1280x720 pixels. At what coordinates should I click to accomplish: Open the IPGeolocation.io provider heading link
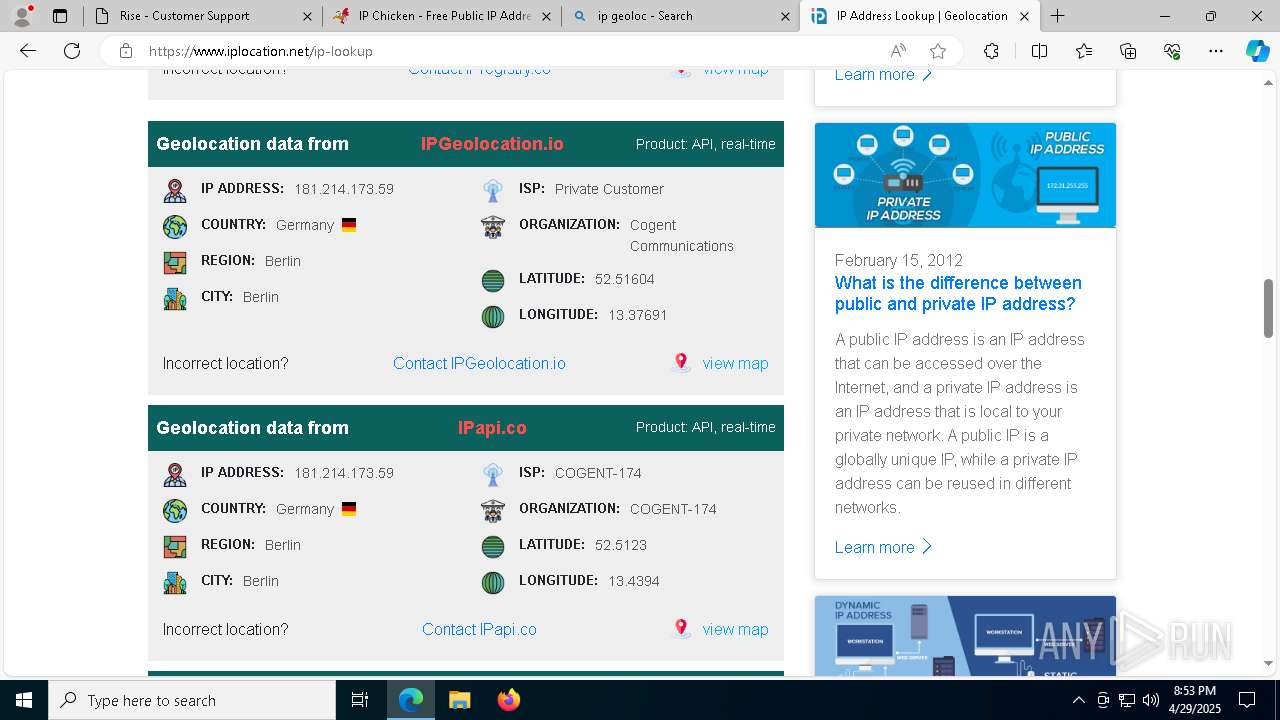pos(492,144)
